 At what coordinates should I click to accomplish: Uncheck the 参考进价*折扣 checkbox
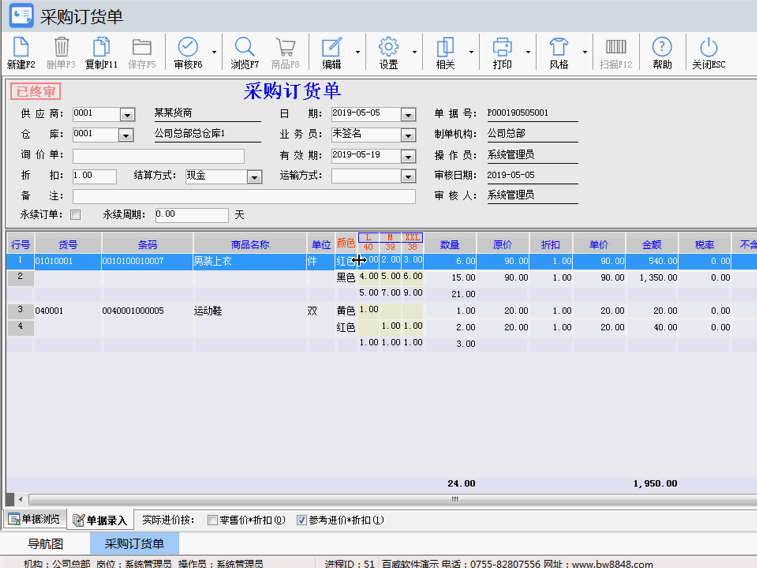point(302,520)
